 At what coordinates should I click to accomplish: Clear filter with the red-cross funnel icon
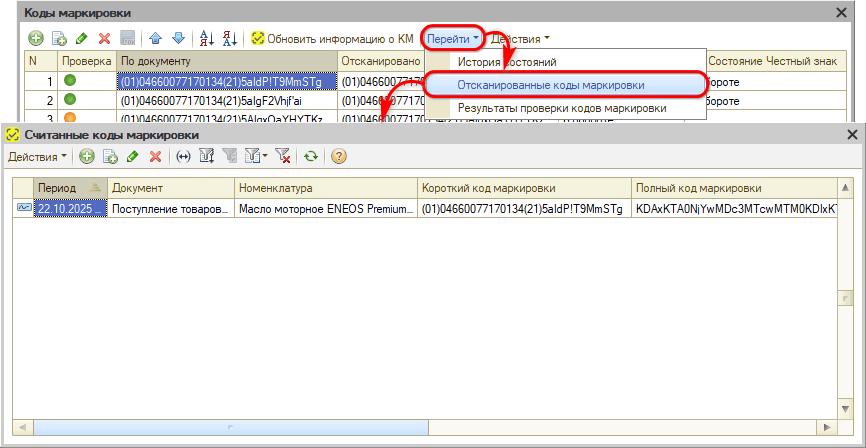point(283,156)
